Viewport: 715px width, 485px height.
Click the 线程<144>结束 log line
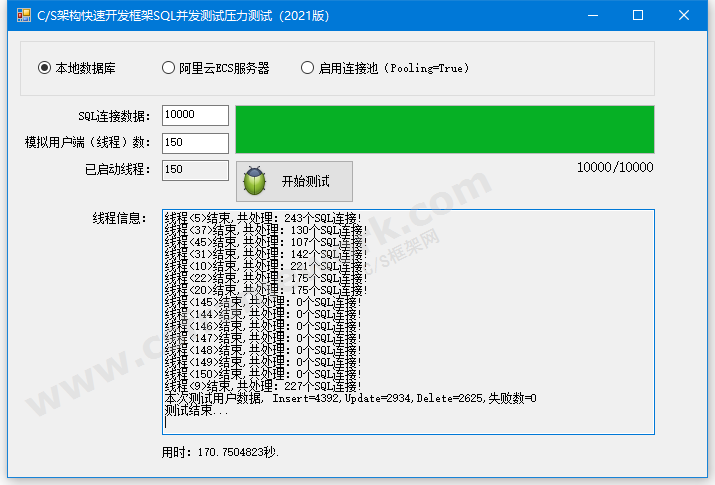tap(263, 314)
